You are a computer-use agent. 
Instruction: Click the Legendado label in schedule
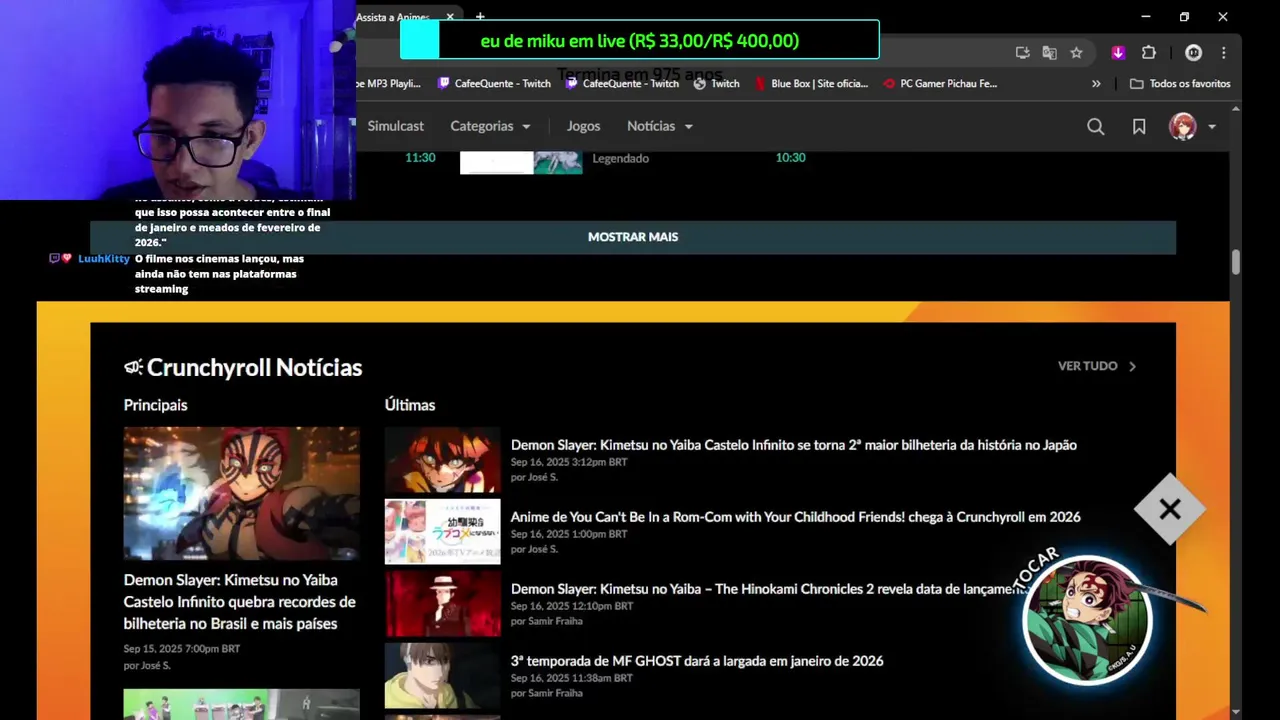click(620, 158)
